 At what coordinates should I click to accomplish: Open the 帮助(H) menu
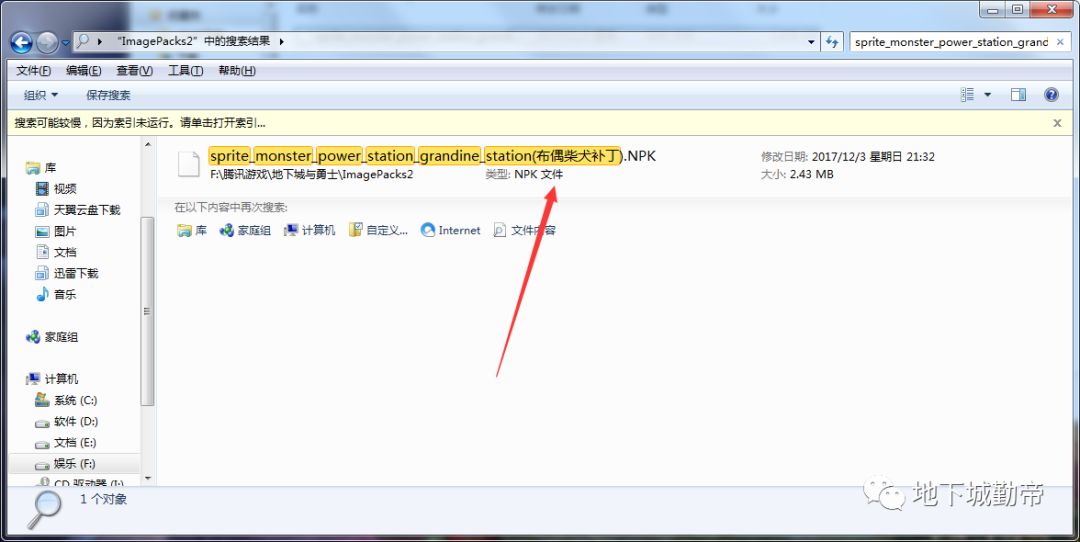click(x=237, y=71)
